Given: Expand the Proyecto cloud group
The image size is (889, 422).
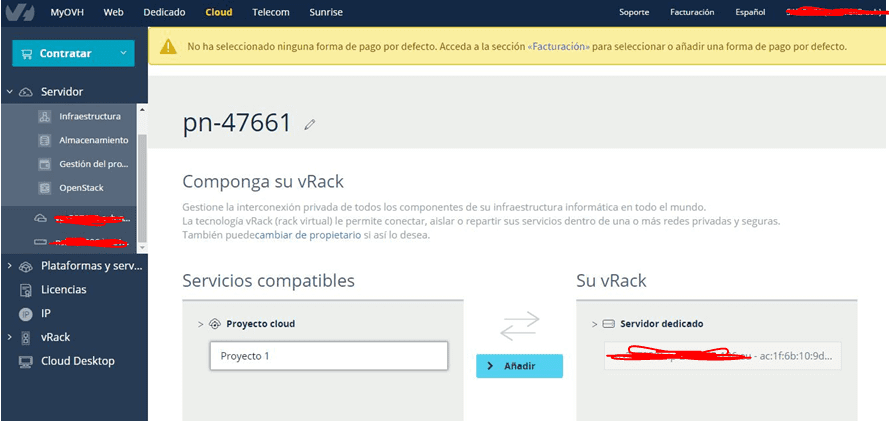Looking at the screenshot, I should [x=200, y=324].
